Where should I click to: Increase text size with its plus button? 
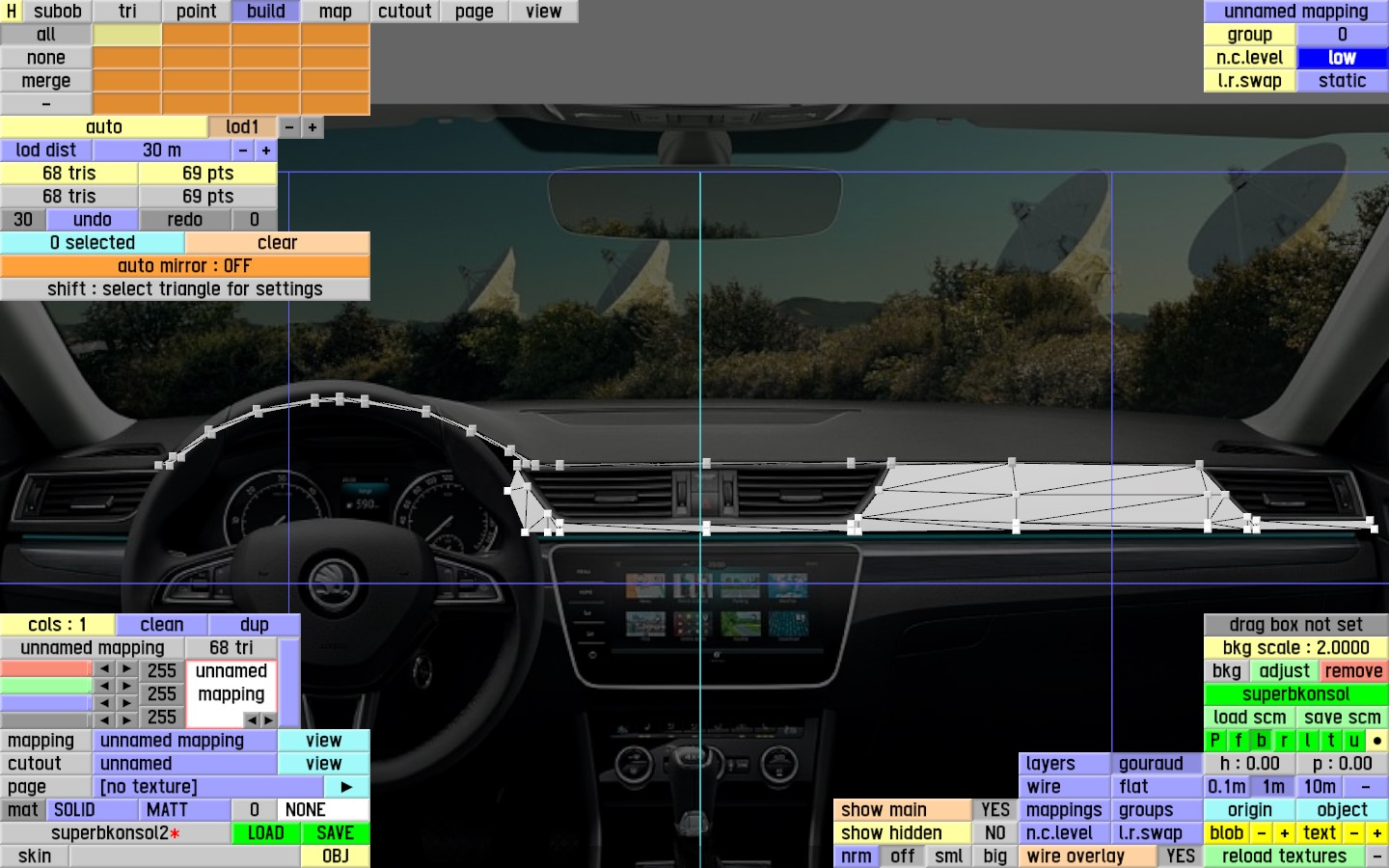click(x=1377, y=833)
